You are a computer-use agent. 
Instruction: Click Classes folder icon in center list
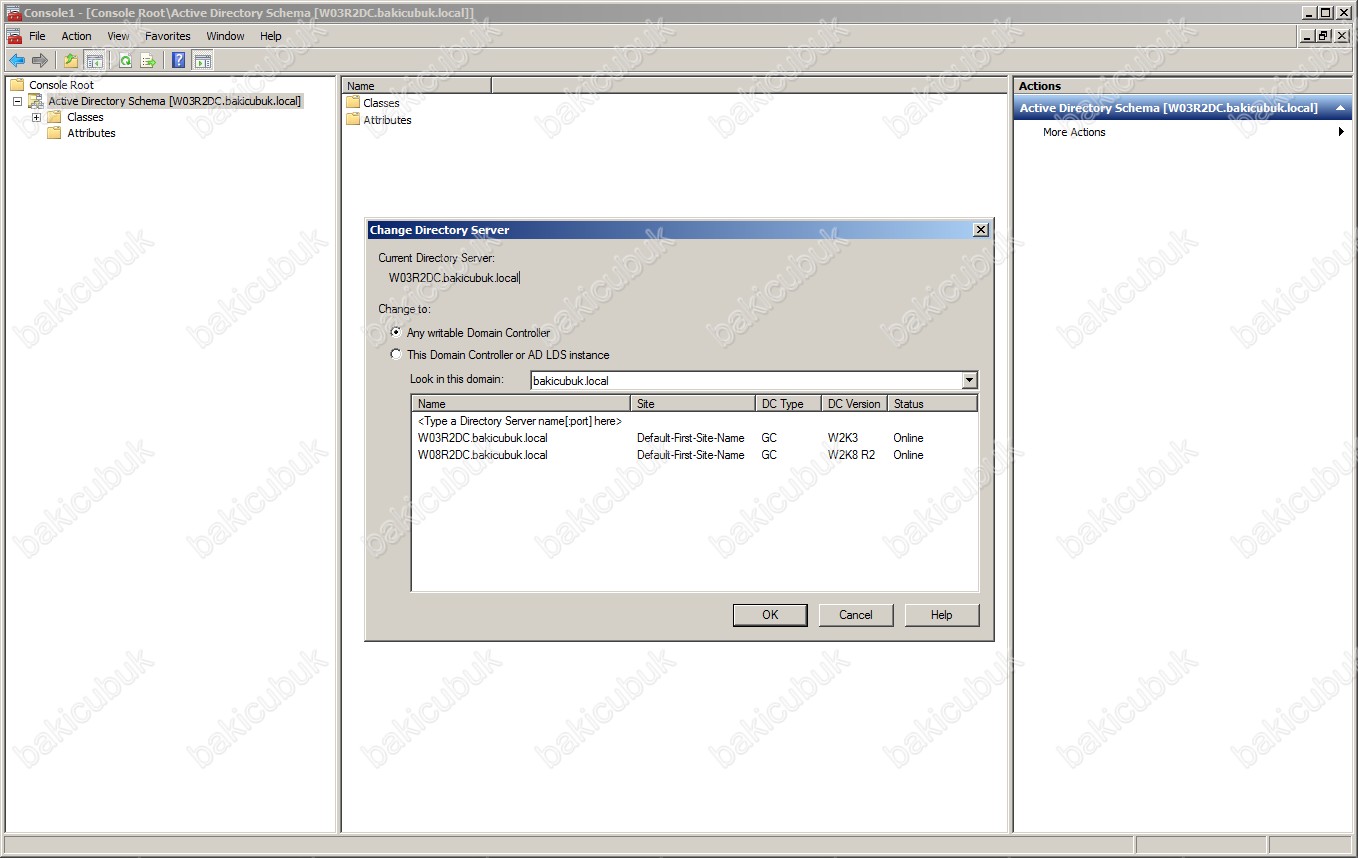[353, 103]
